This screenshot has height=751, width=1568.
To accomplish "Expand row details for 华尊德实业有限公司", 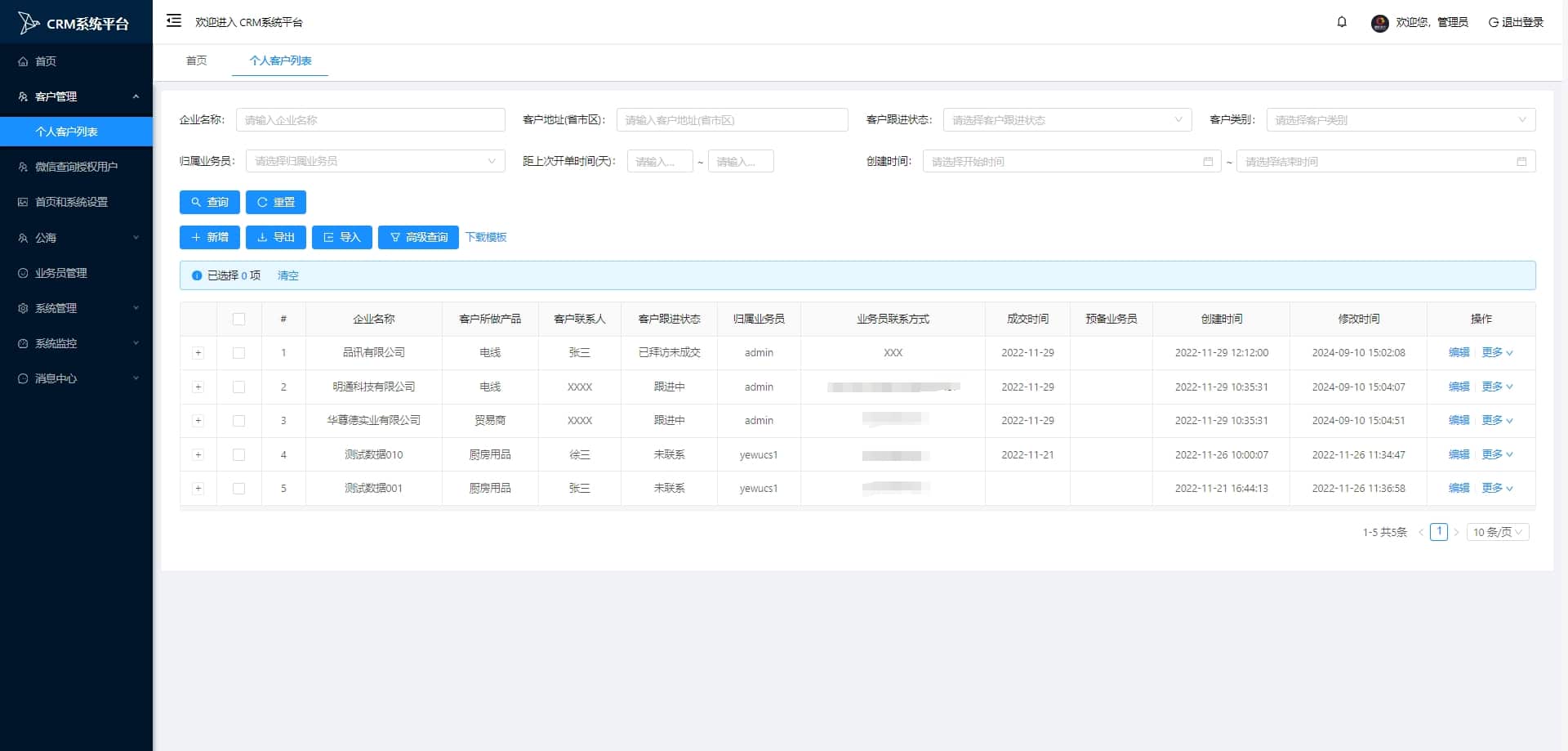I will pos(198,421).
